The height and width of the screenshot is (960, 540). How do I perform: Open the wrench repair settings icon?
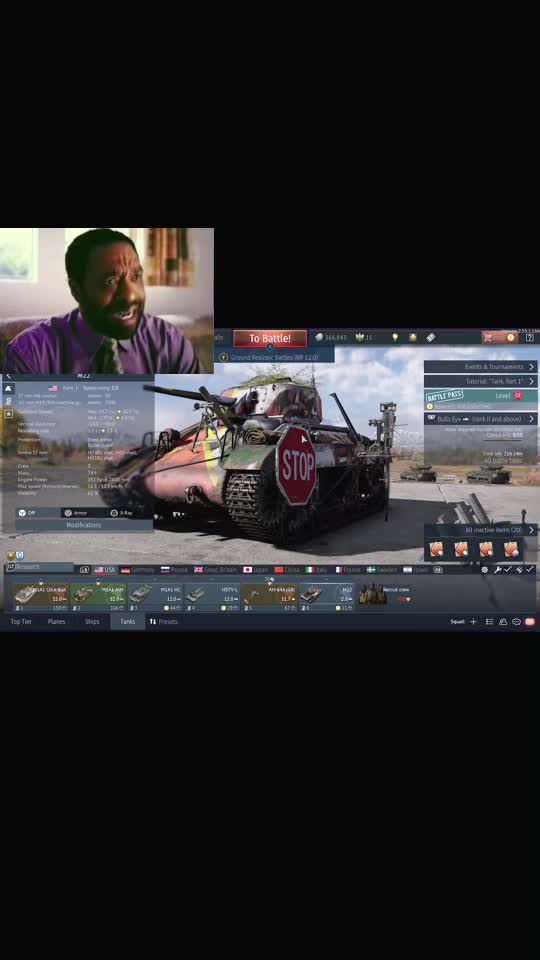497,569
